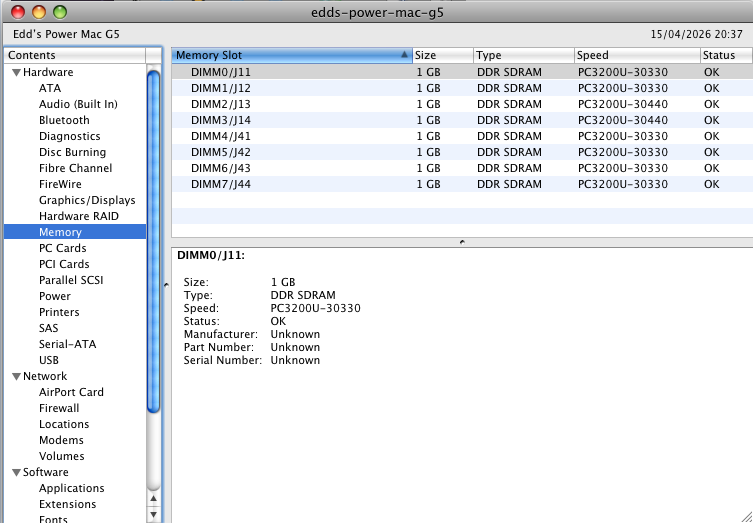Select Firewall under Network

[x=59, y=408]
